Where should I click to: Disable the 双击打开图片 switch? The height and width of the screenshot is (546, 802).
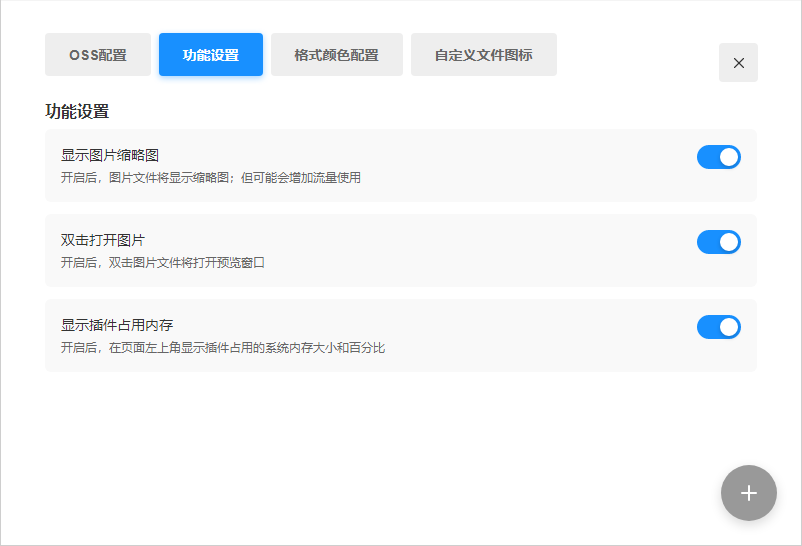718,242
